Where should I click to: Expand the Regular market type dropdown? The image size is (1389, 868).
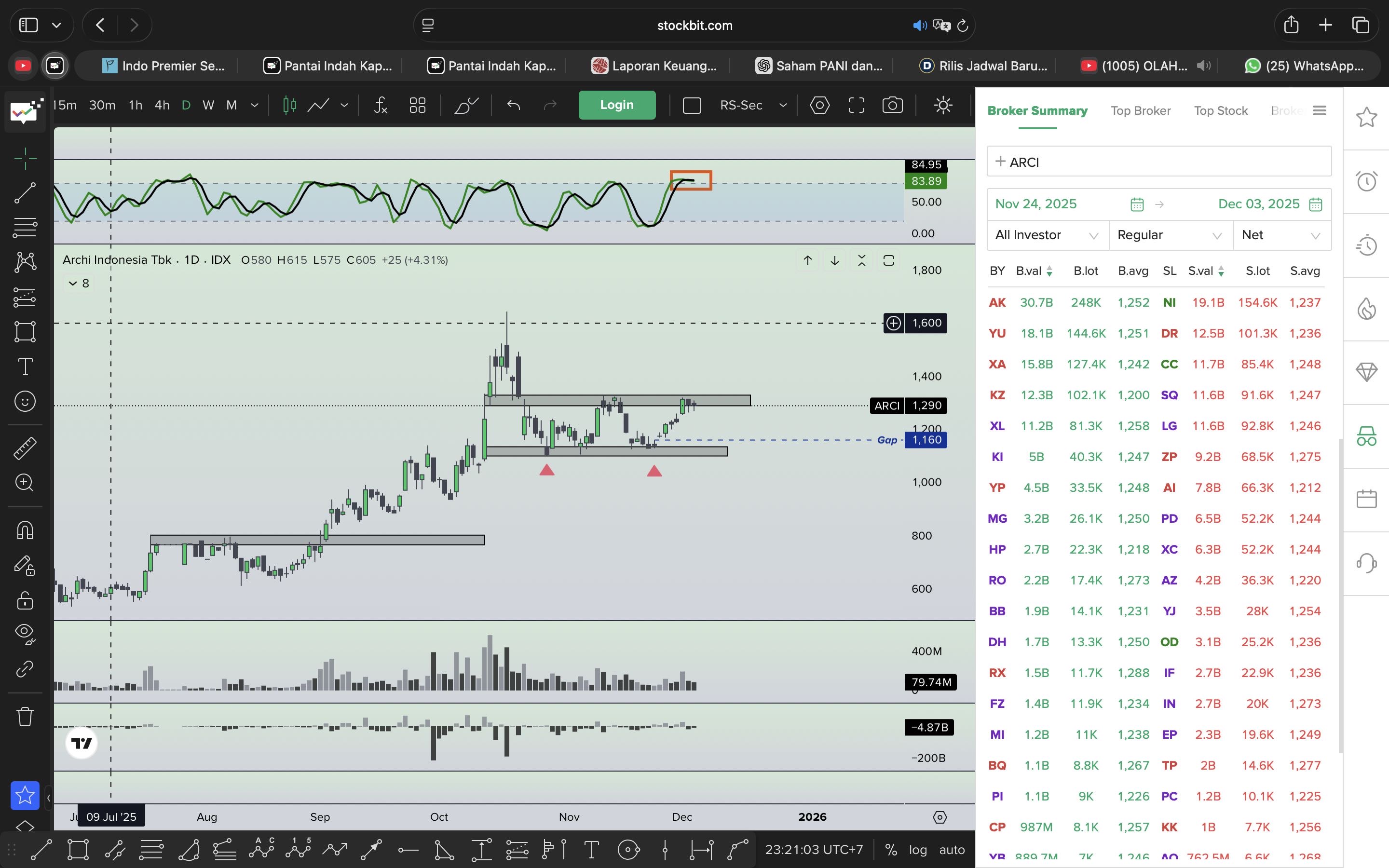[1170, 235]
